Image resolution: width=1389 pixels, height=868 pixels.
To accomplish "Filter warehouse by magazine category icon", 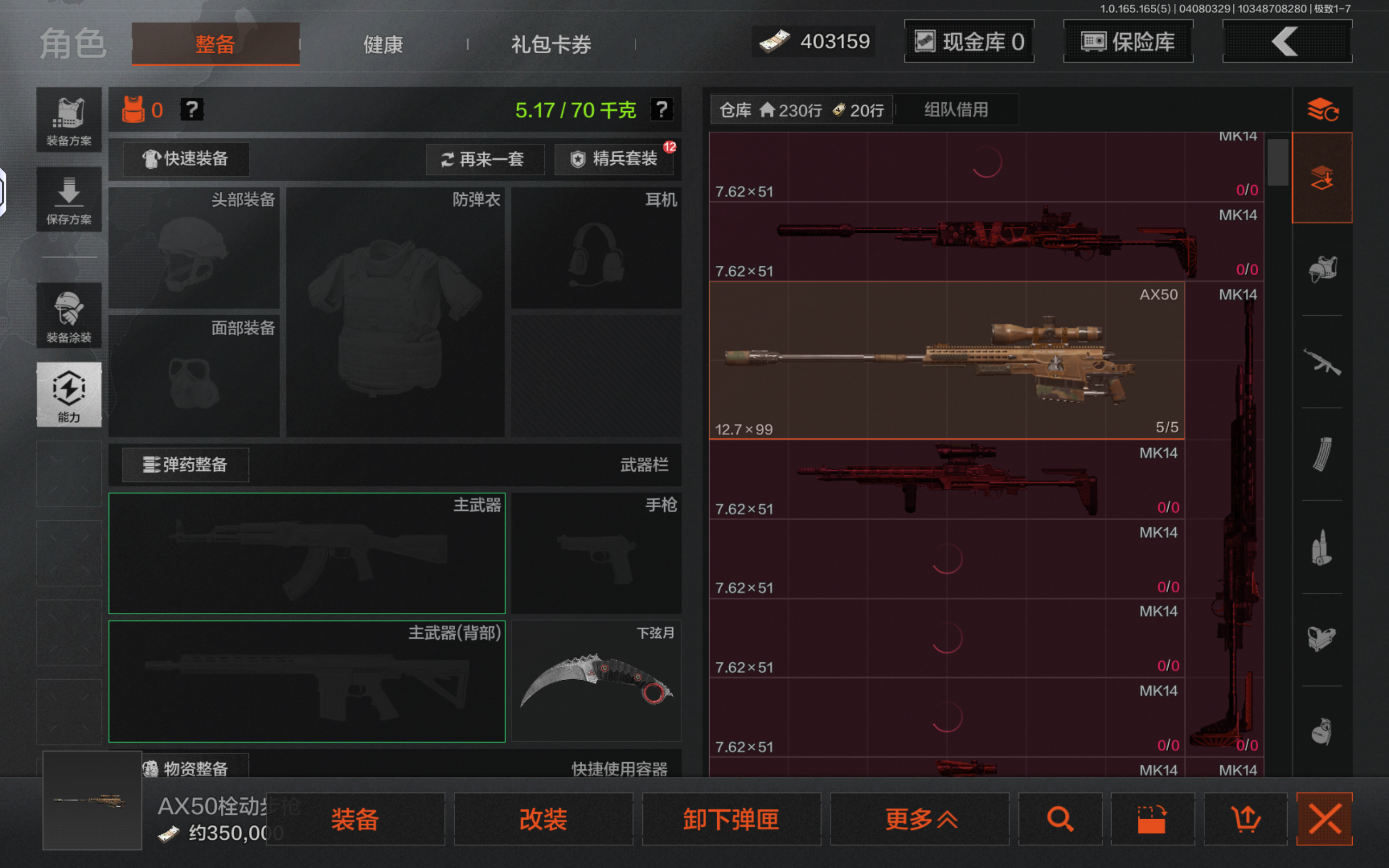I will [x=1322, y=454].
